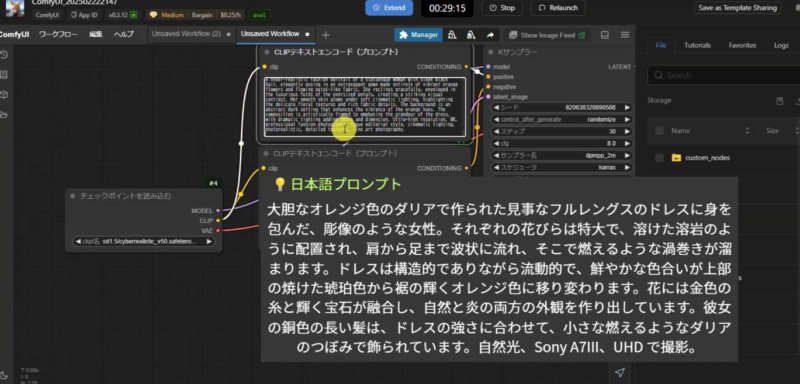The width and height of the screenshot is (800, 384).
Task: Add a new workflow tab with plus
Action: 326,35
